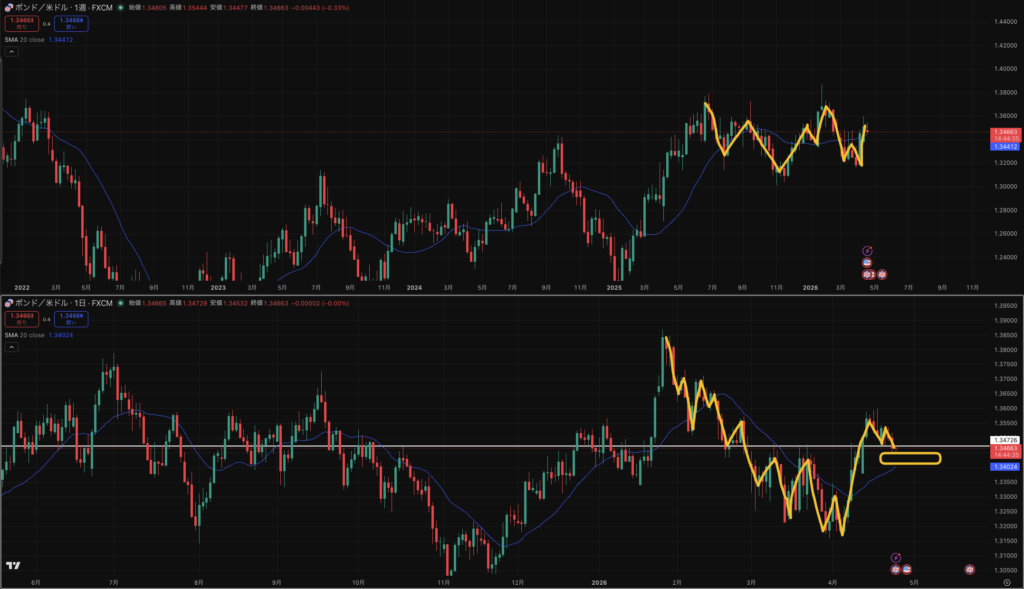Click the 1.34726 horizontal line price label
This screenshot has height=589, width=1024.
1003,440
